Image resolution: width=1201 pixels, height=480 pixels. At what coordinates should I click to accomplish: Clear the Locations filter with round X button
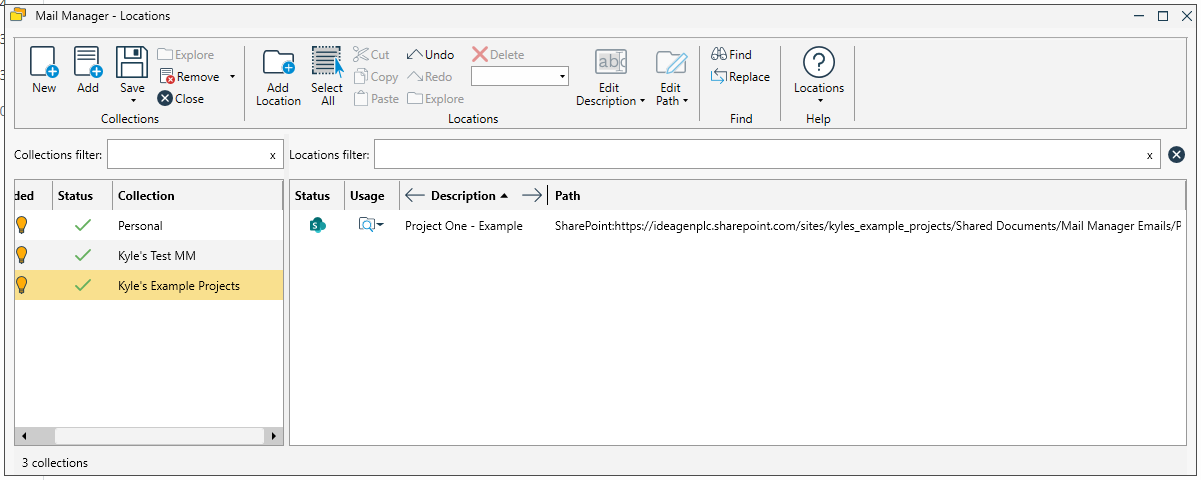click(x=1176, y=155)
